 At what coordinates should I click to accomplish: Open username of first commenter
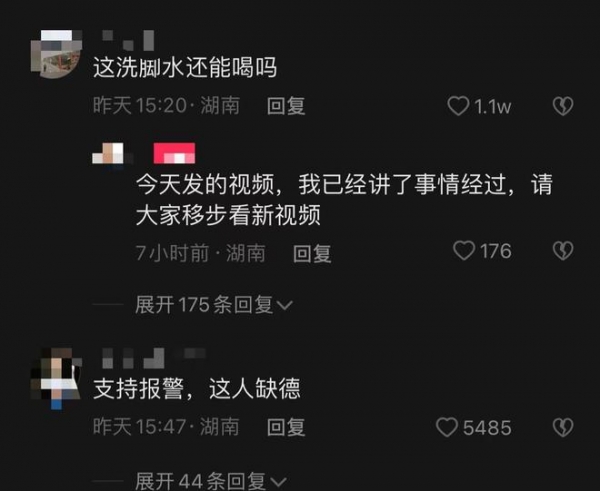click(128, 41)
